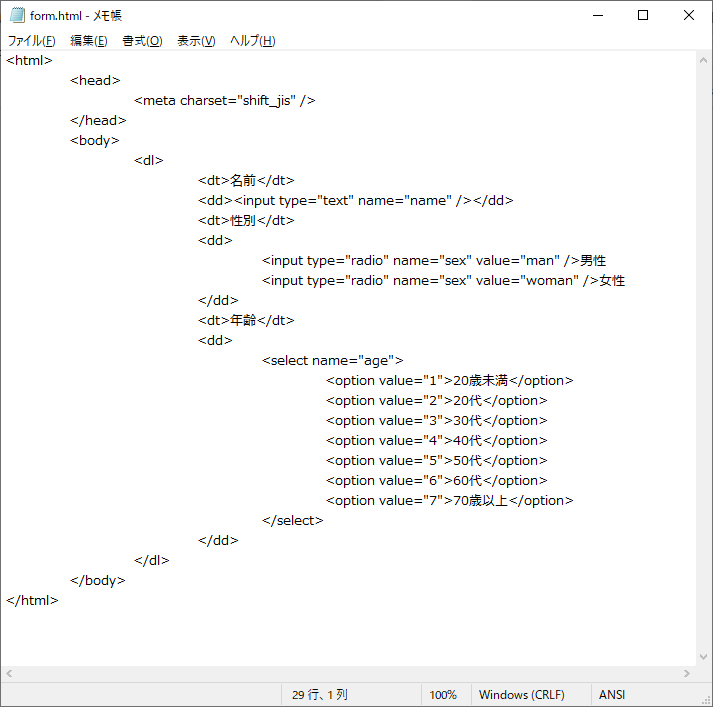Open the 書式(O) menu
This screenshot has width=713, height=707.
142,41
